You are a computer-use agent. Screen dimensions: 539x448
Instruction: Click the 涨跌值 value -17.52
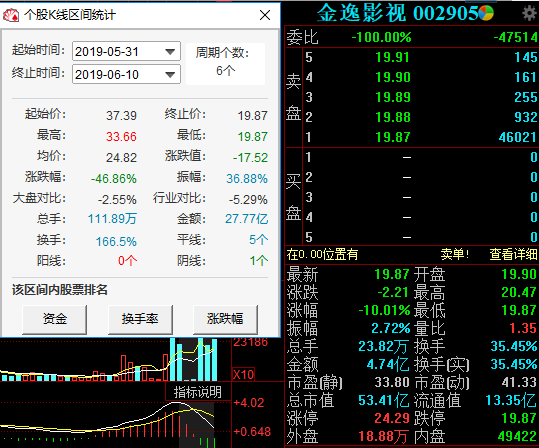pos(250,157)
